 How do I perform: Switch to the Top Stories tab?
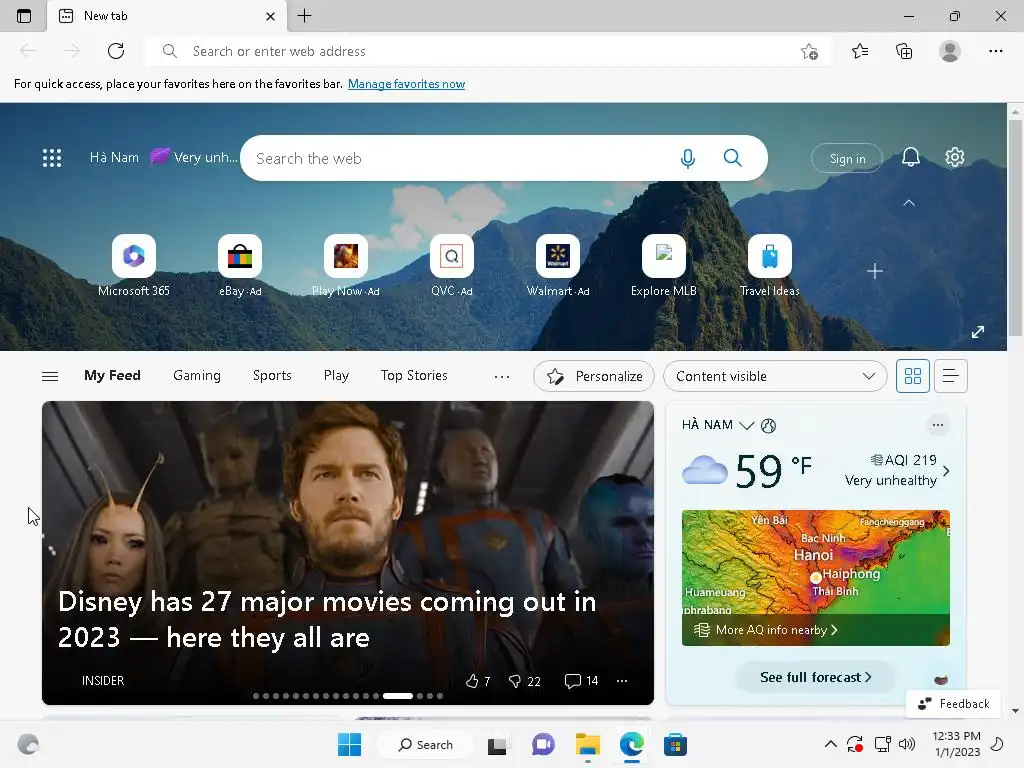[414, 376]
